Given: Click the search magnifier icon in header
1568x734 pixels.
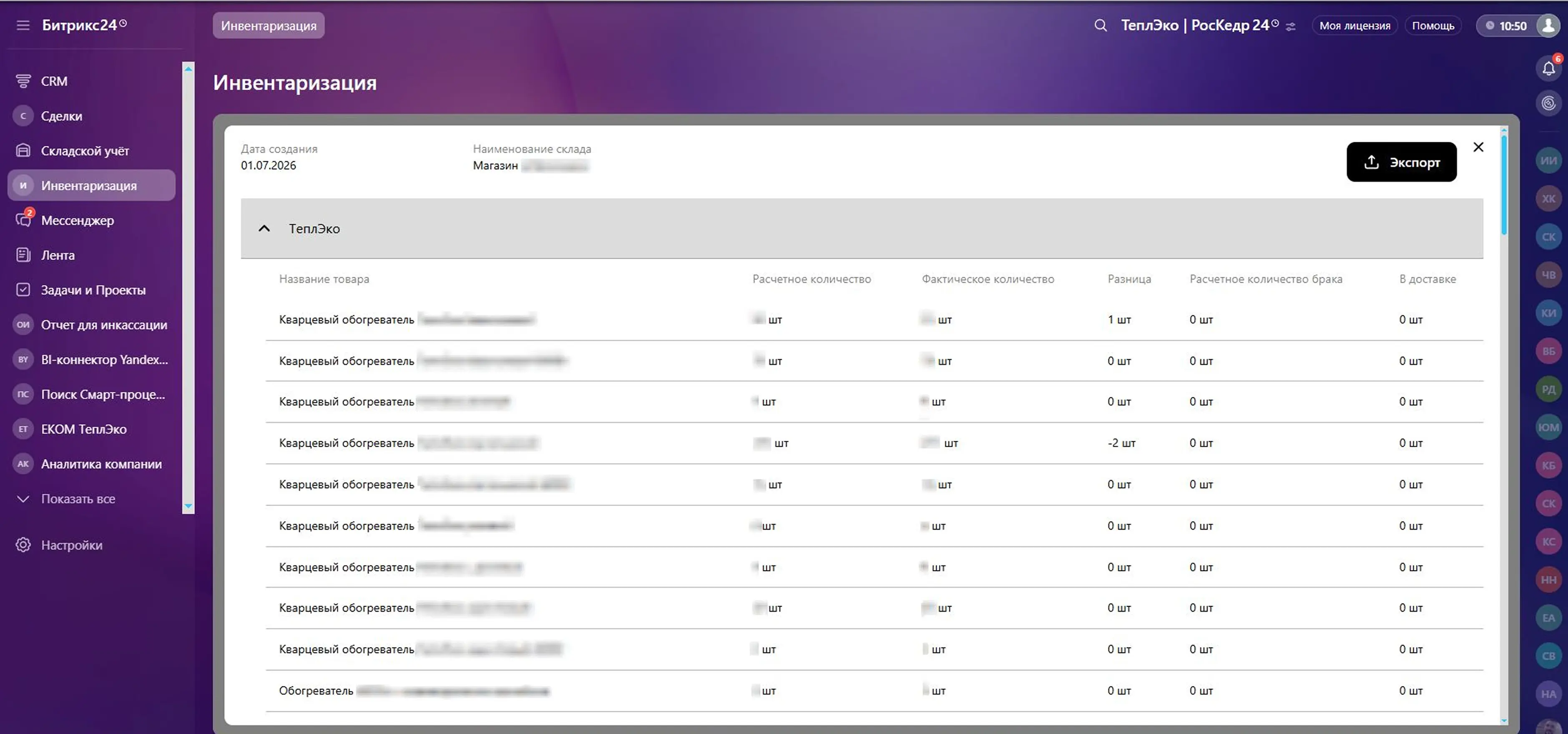Looking at the screenshot, I should (x=1100, y=25).
